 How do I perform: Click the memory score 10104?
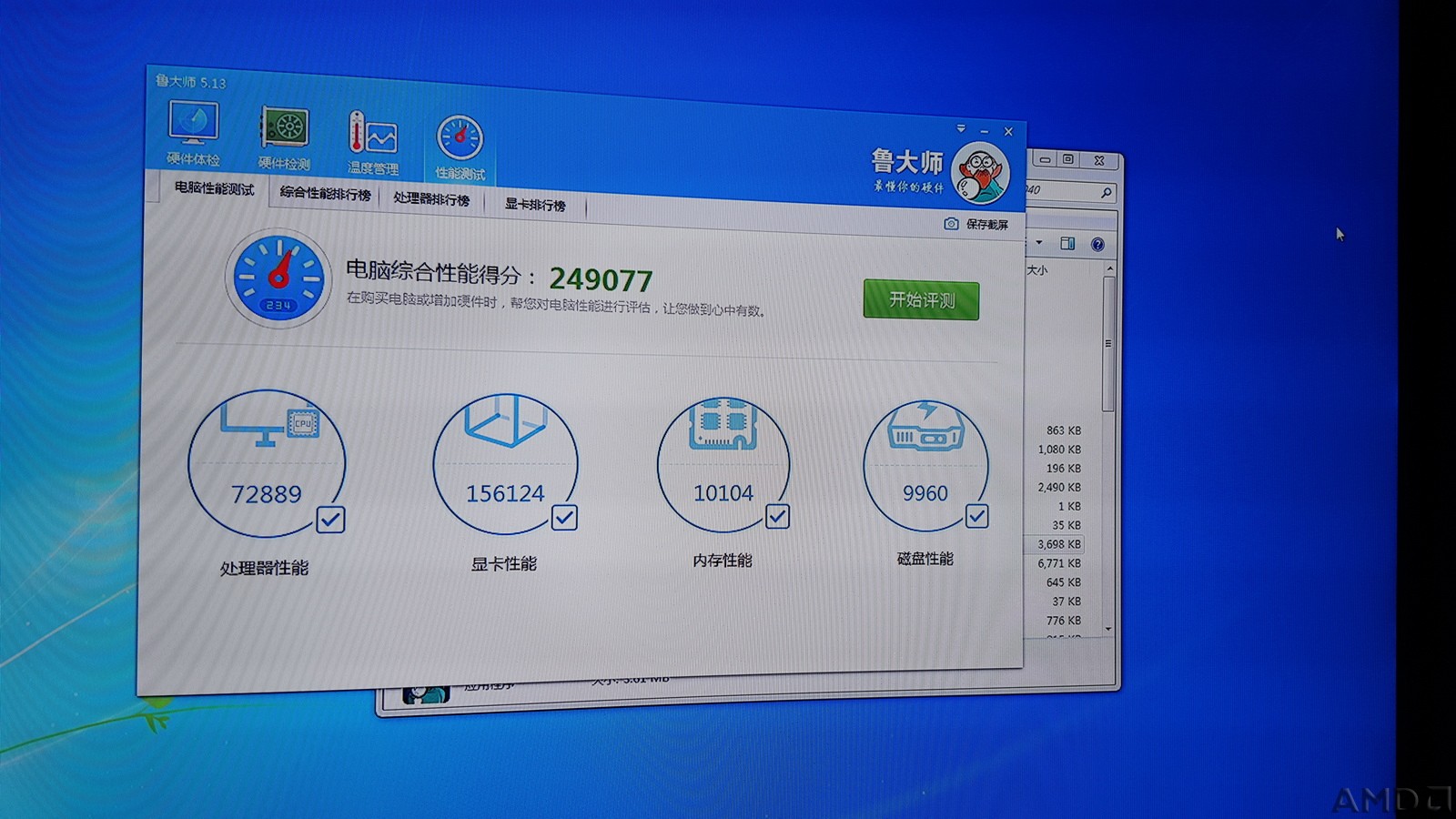click(x=723, y=493)
